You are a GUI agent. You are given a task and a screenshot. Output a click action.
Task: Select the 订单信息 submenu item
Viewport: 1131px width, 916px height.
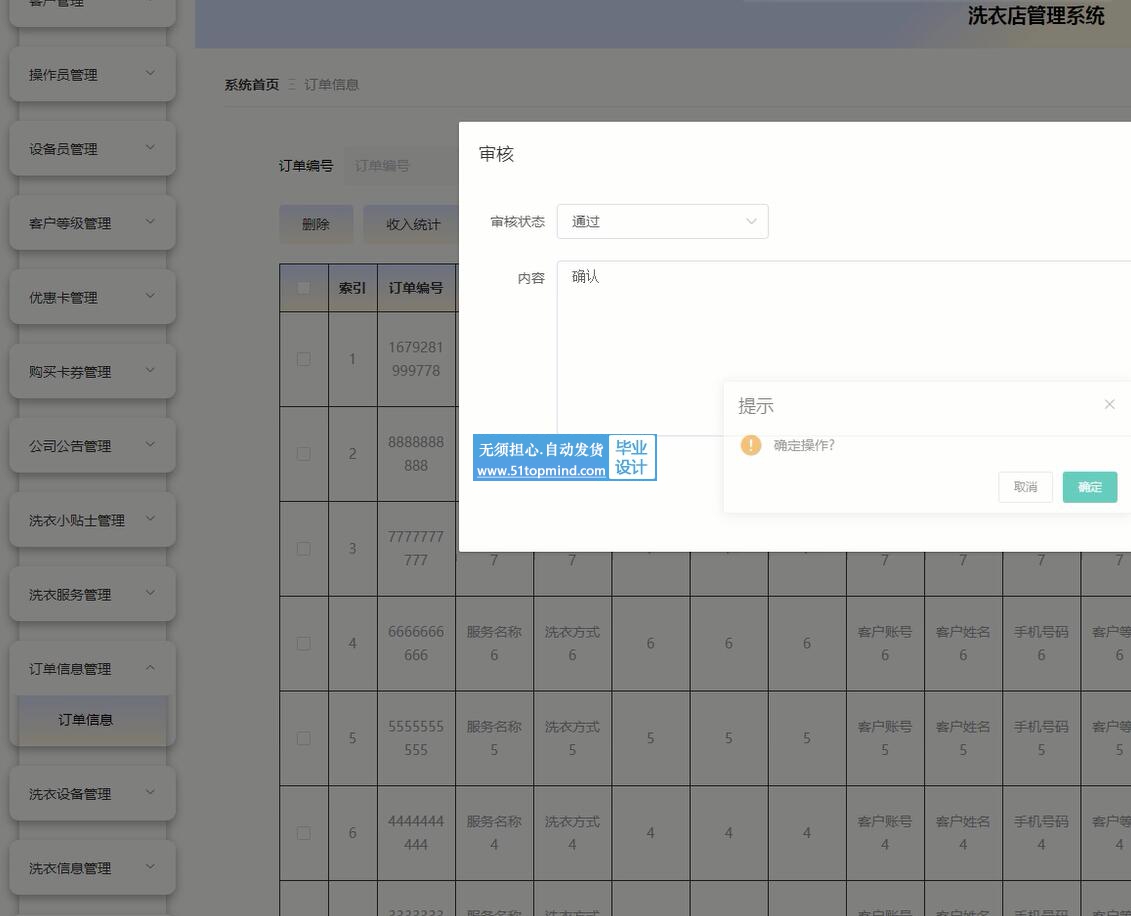(x=92, y=720)
